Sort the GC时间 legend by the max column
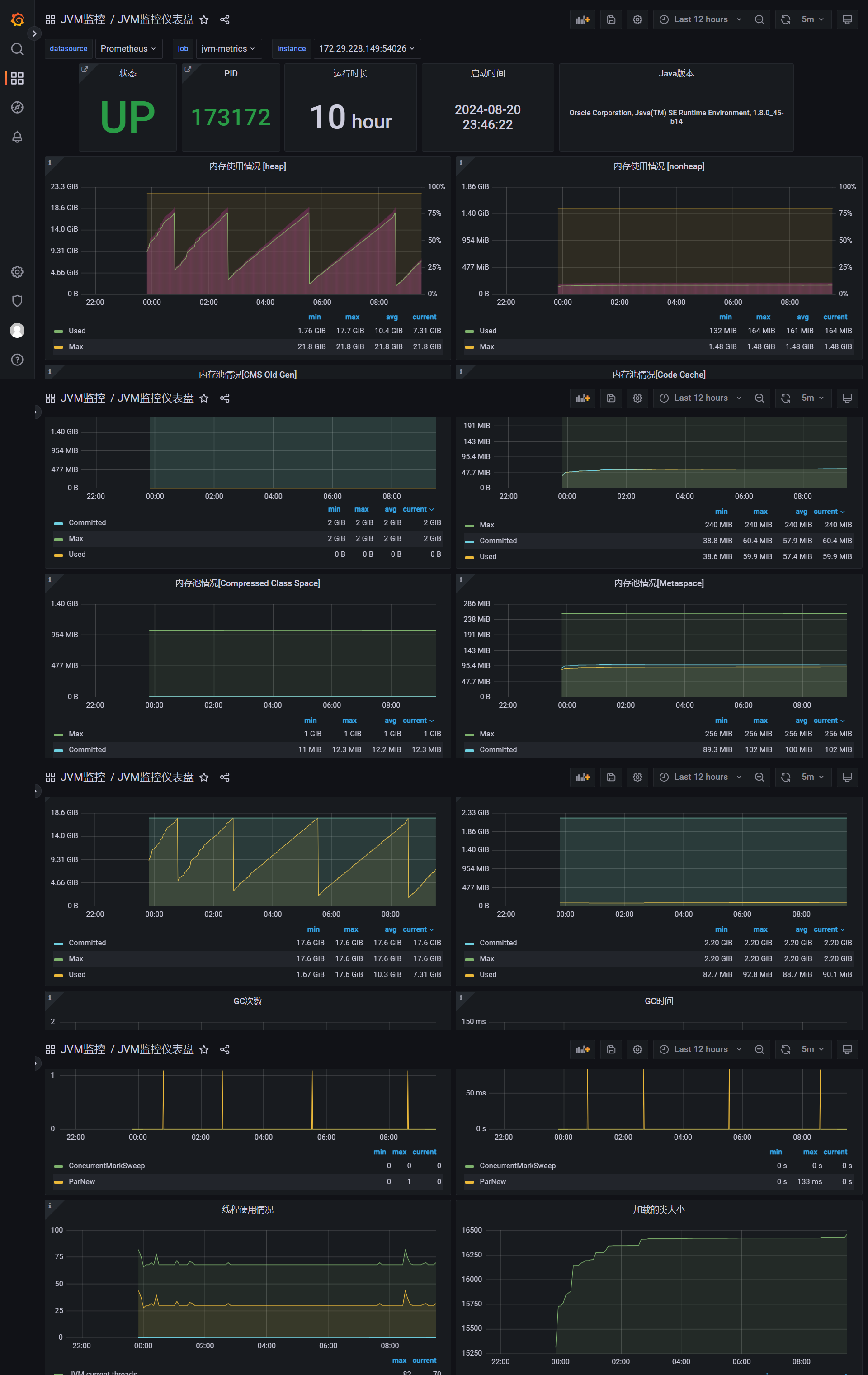 (x=810, y=1152)
